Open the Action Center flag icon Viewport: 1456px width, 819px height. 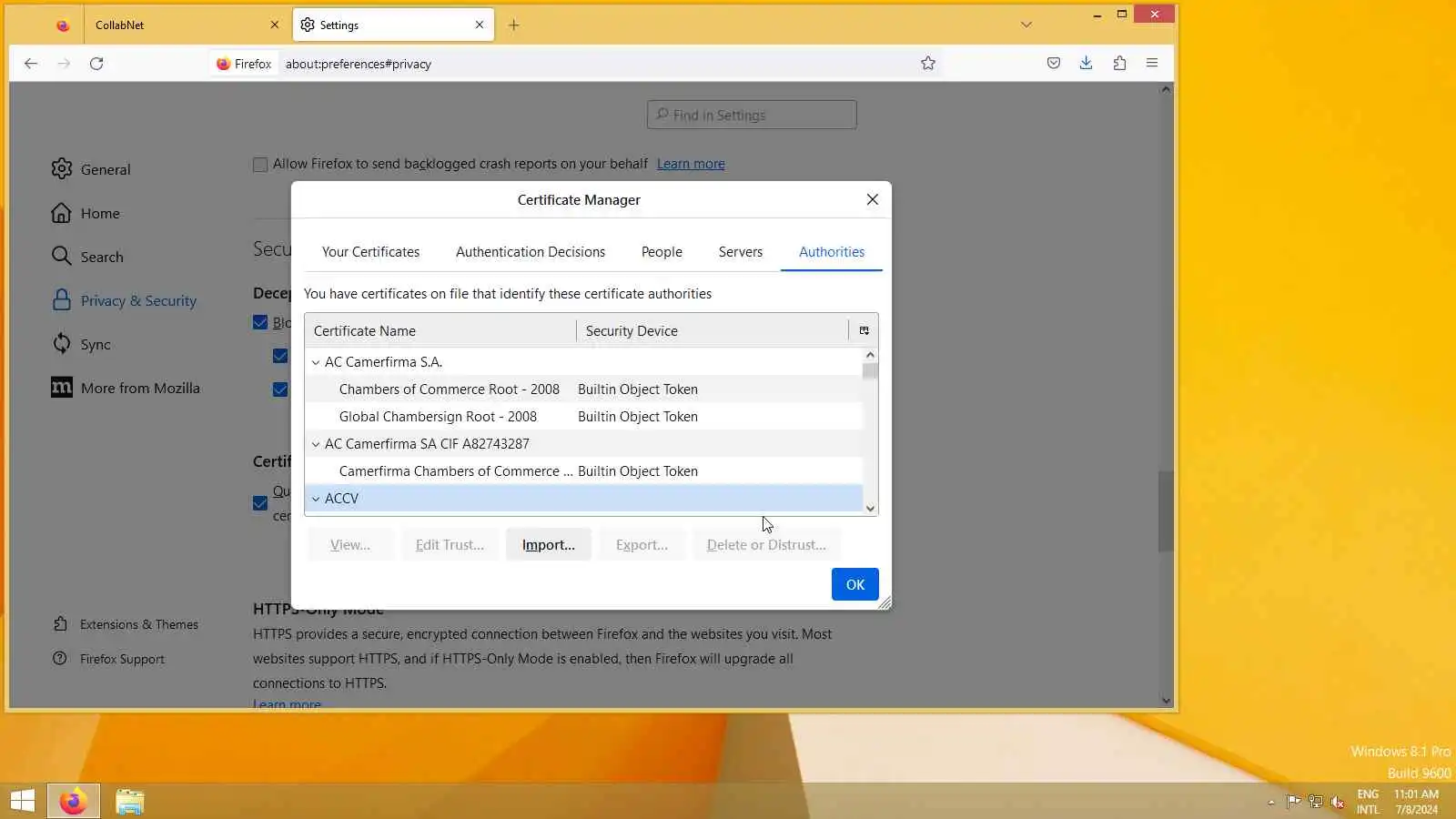click(x=1293, y=802)
